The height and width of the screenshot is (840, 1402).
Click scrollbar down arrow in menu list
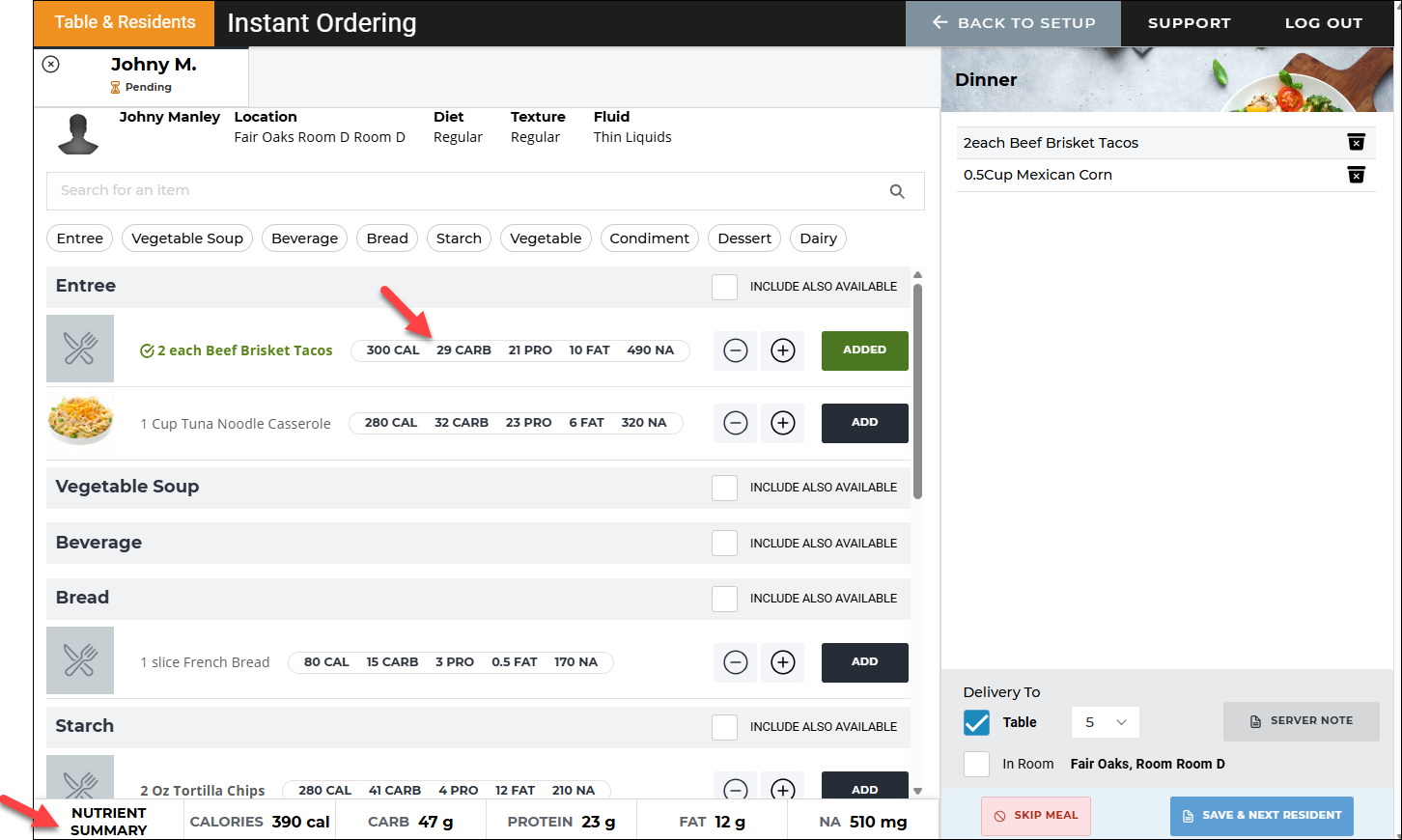click(918, 791)
